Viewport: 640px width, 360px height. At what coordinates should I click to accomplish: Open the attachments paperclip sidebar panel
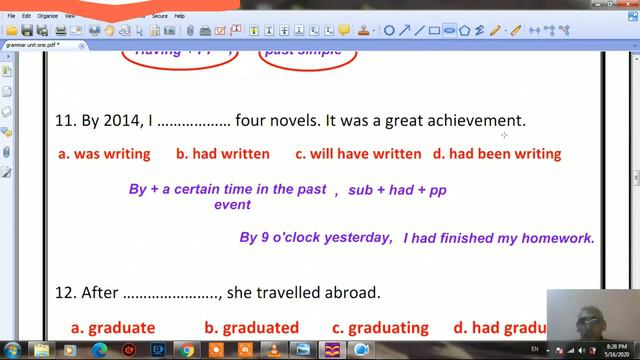[7, 152]
